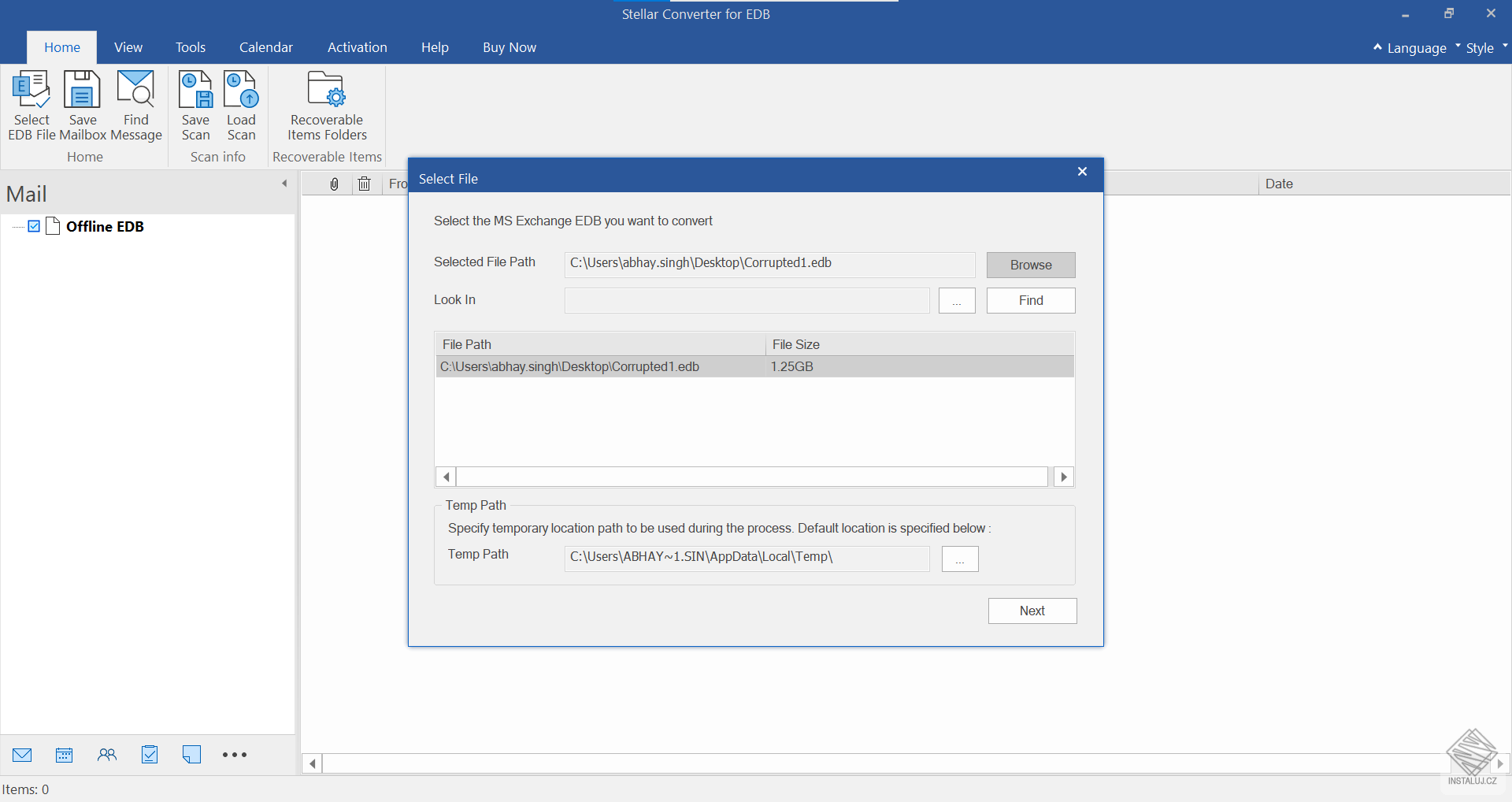
Task: Click Load Scan icon
Action: coord(241,106)
